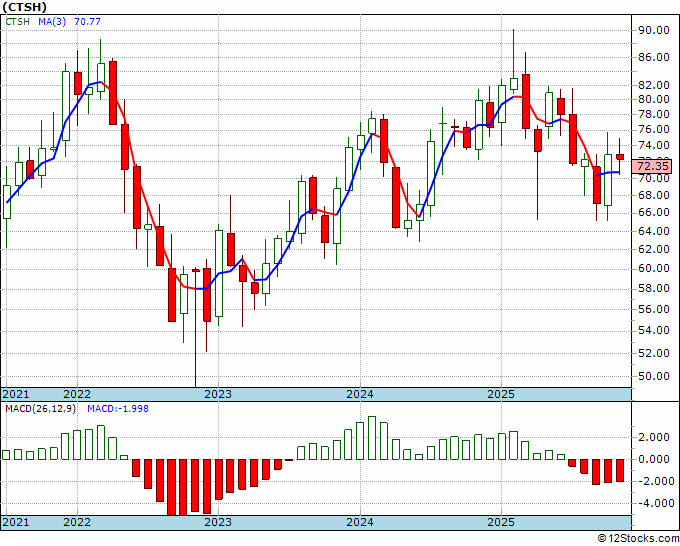Click the 70.77 moving average value

[x=87, y=22]
